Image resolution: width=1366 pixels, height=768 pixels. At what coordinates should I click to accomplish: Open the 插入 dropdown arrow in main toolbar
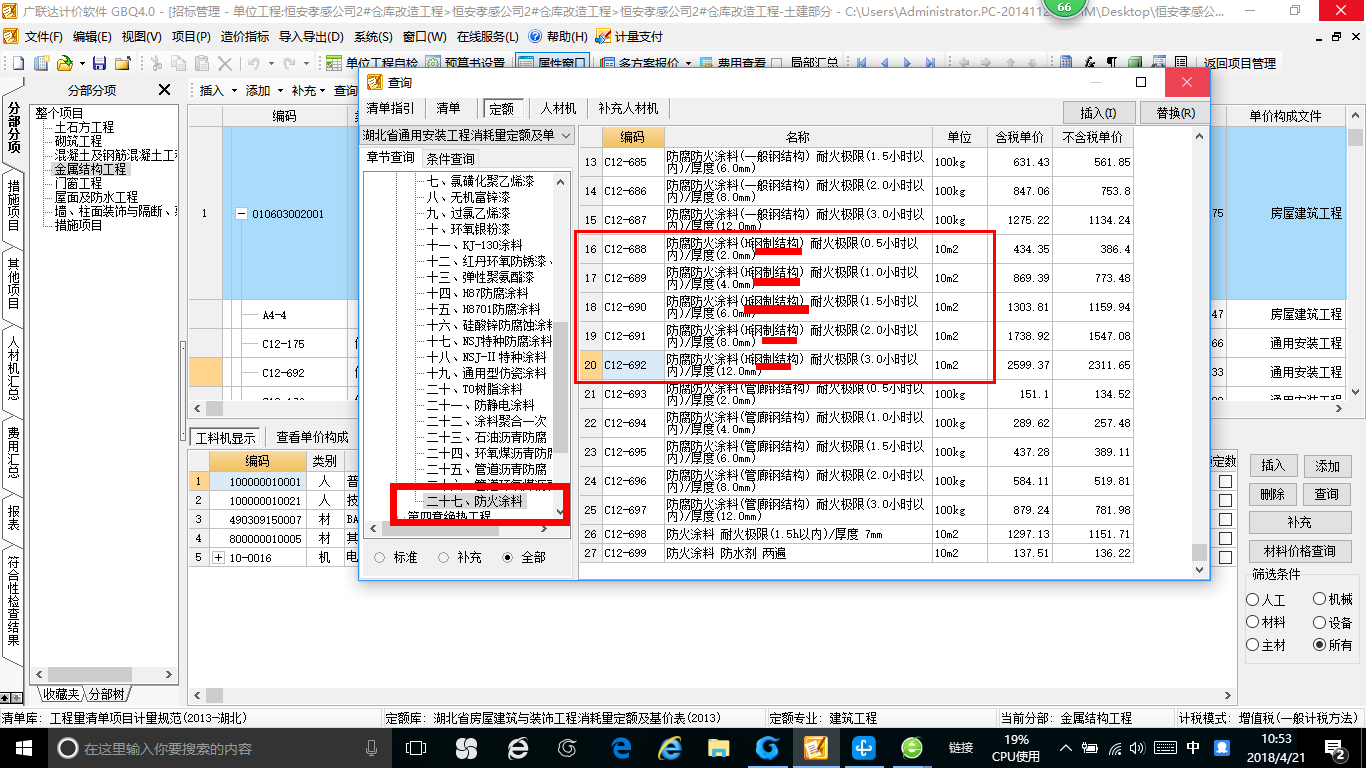click(235, 90)
